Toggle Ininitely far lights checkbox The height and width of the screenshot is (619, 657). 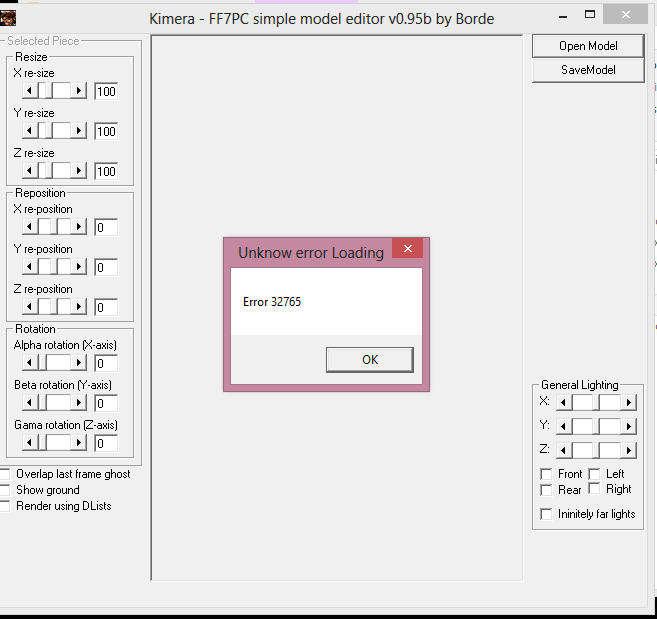point(546,514)
